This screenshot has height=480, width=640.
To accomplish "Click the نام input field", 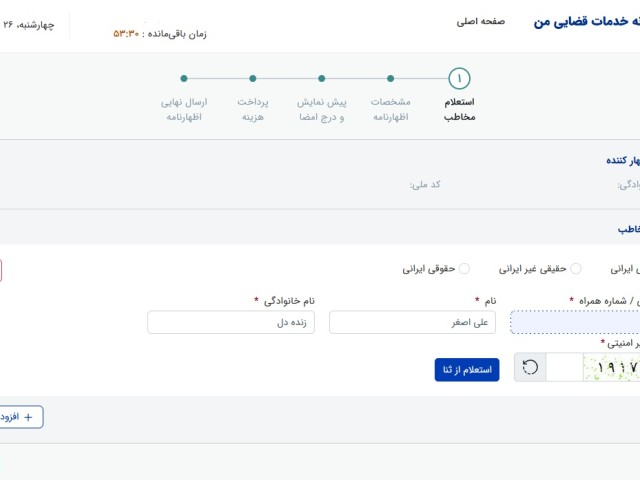I will [412, 322].
